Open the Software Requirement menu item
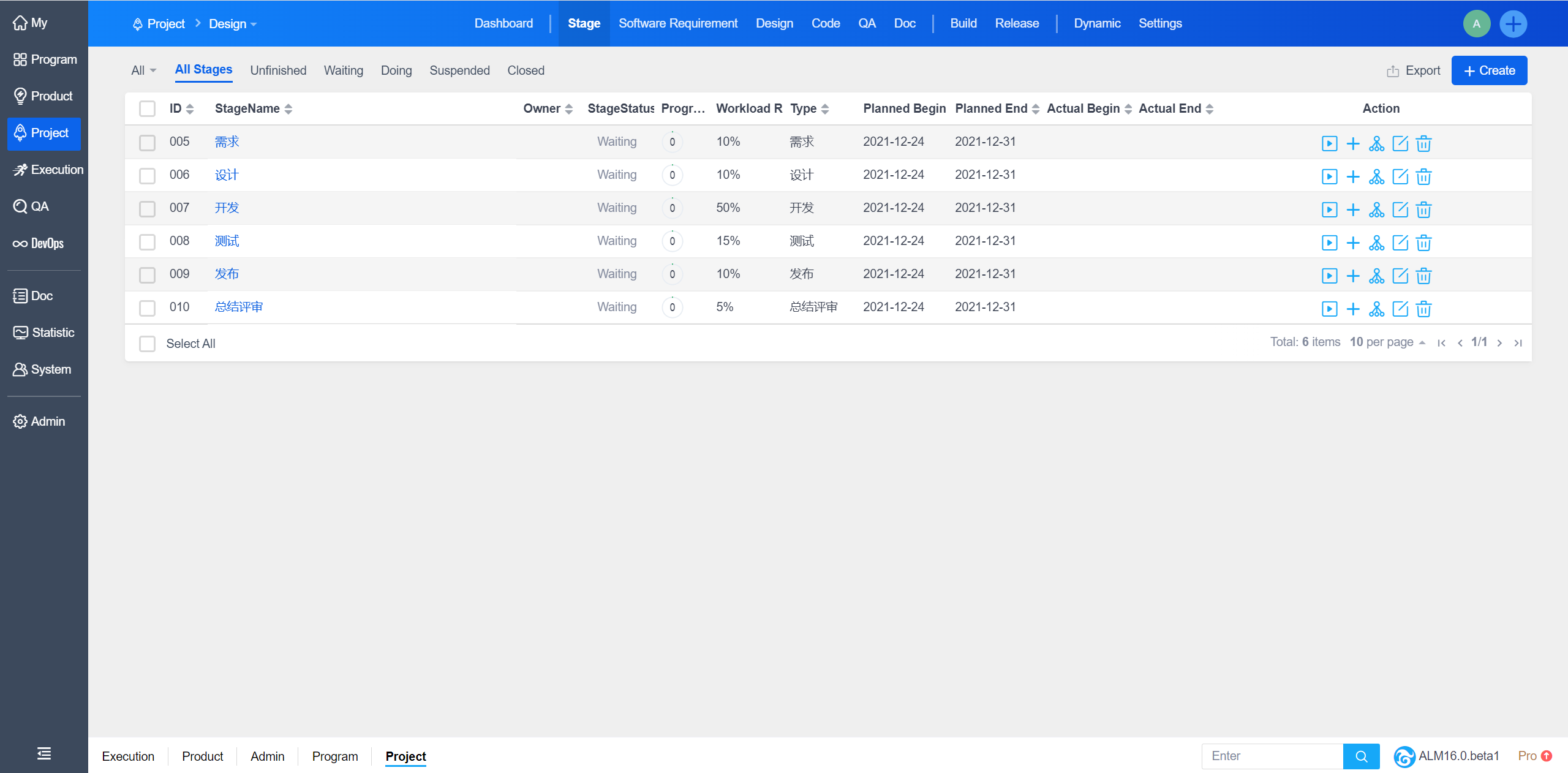 tap(678, 23)
